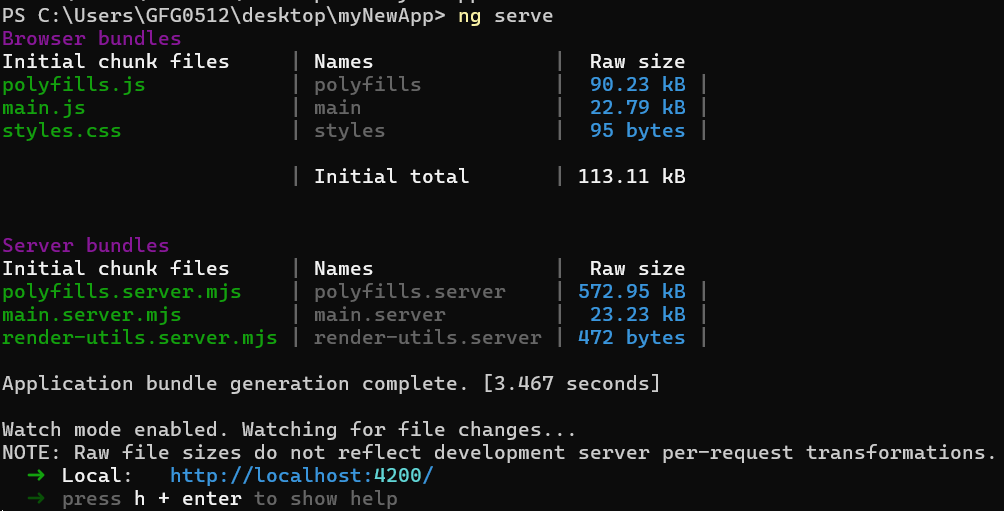Select the polyfills.server.mjs file name
Viewport: 1004px width, 511px height.
[122, 292]
